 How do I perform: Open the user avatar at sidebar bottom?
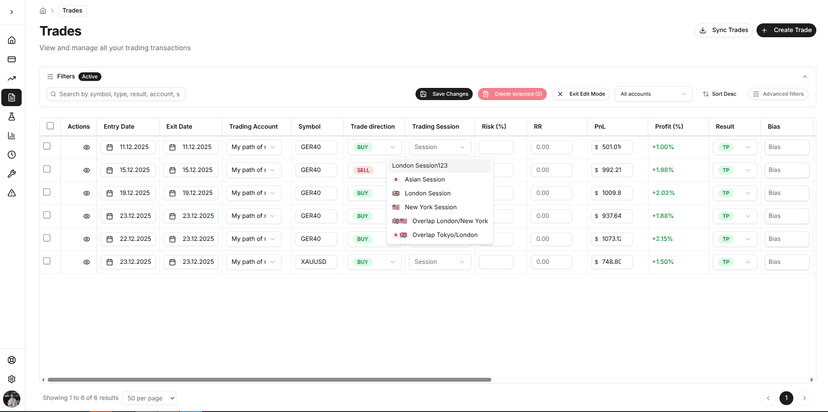click(12, 398)
